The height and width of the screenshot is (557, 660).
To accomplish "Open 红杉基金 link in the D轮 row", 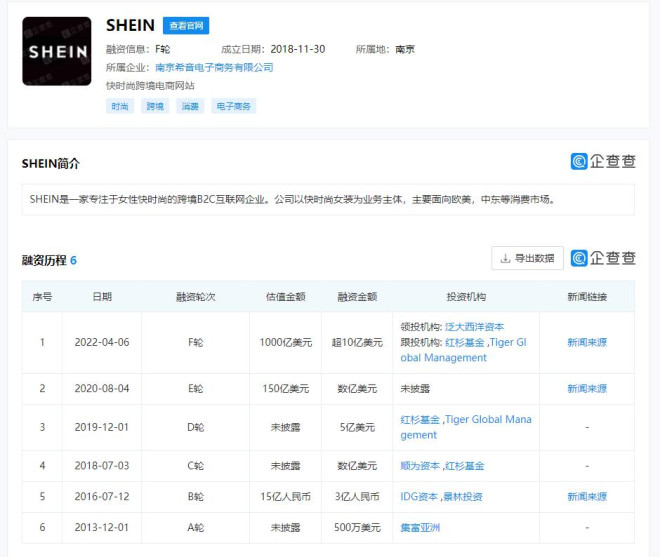I will point(420,419).
